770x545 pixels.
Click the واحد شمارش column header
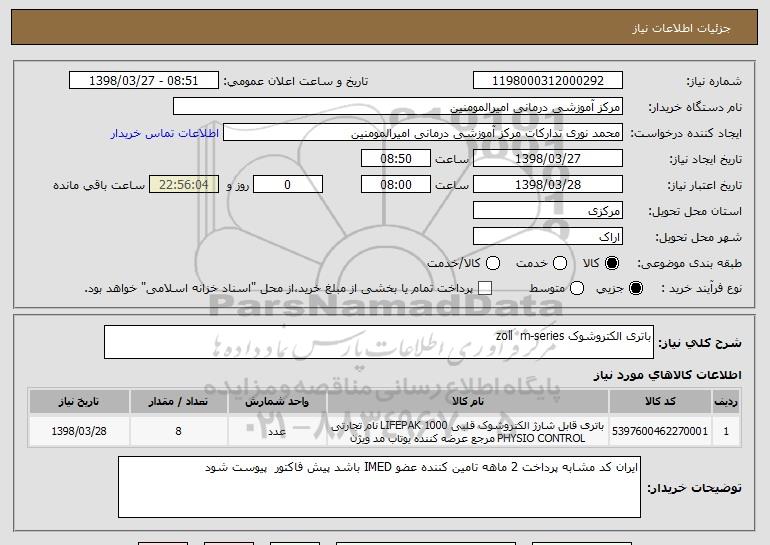tap(277, 402)
